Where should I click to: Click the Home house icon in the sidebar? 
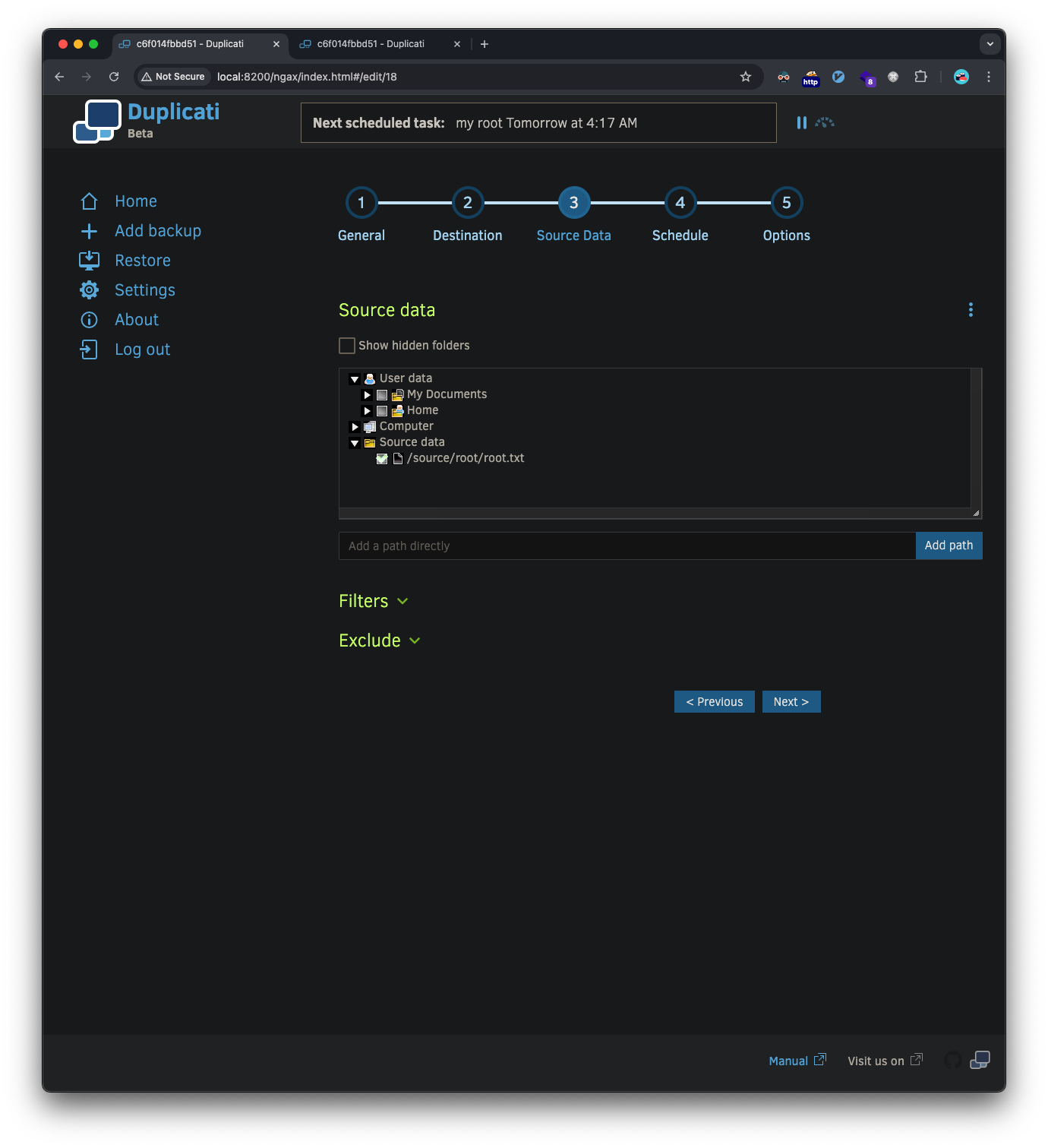point(90,201)
